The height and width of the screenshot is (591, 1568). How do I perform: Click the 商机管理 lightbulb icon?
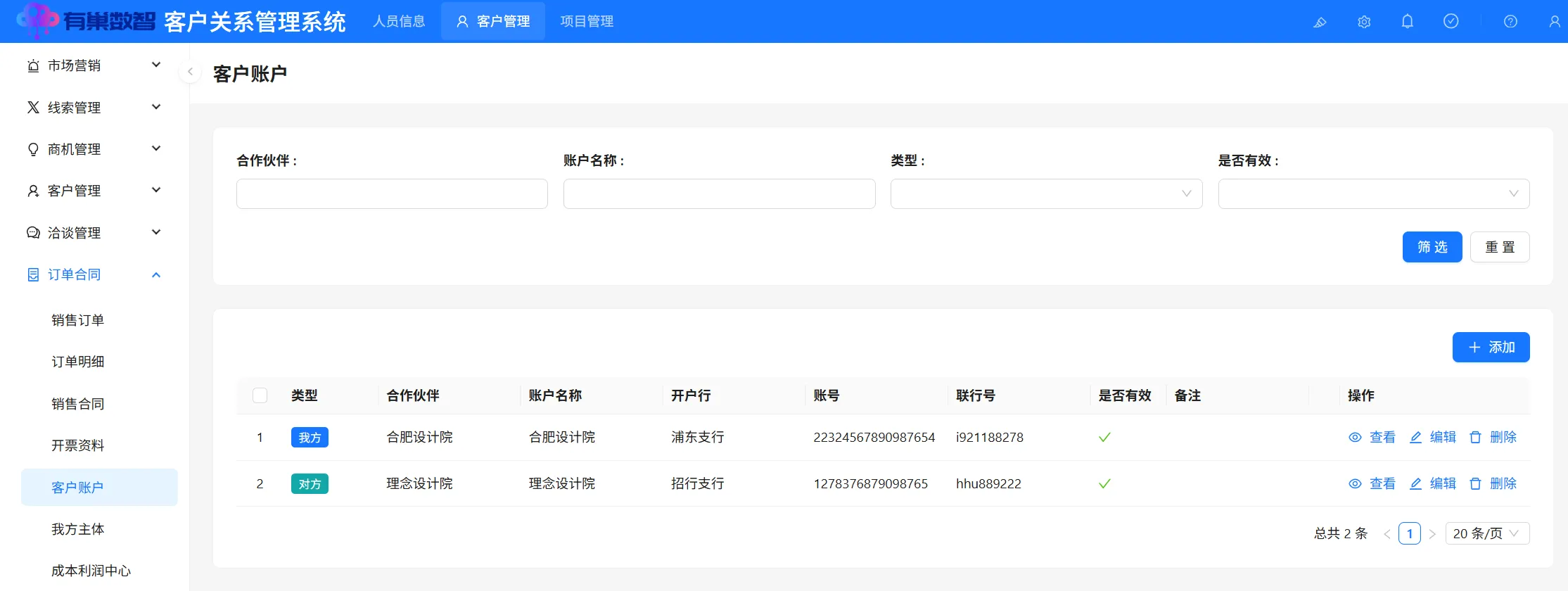[x=33, y=149]
